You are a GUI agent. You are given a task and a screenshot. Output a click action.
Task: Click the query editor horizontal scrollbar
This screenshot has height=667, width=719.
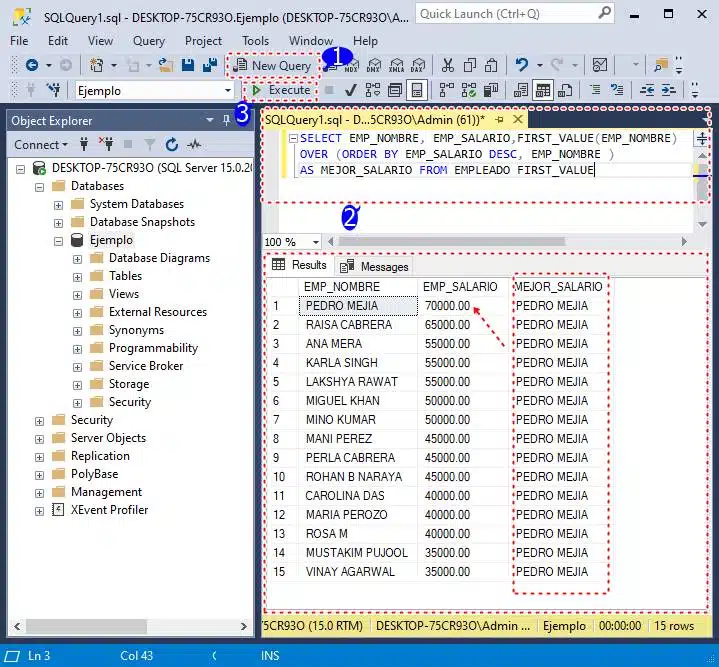[x=452, y=242]
